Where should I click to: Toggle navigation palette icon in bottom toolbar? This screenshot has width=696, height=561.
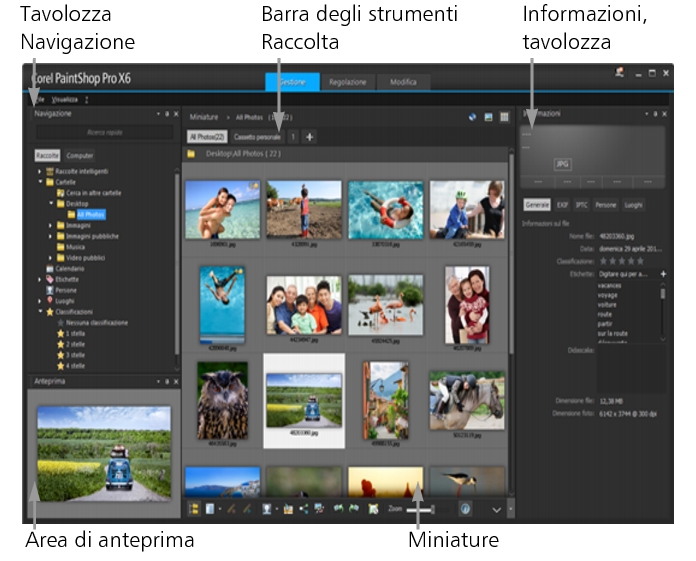[x=193, y=508]
